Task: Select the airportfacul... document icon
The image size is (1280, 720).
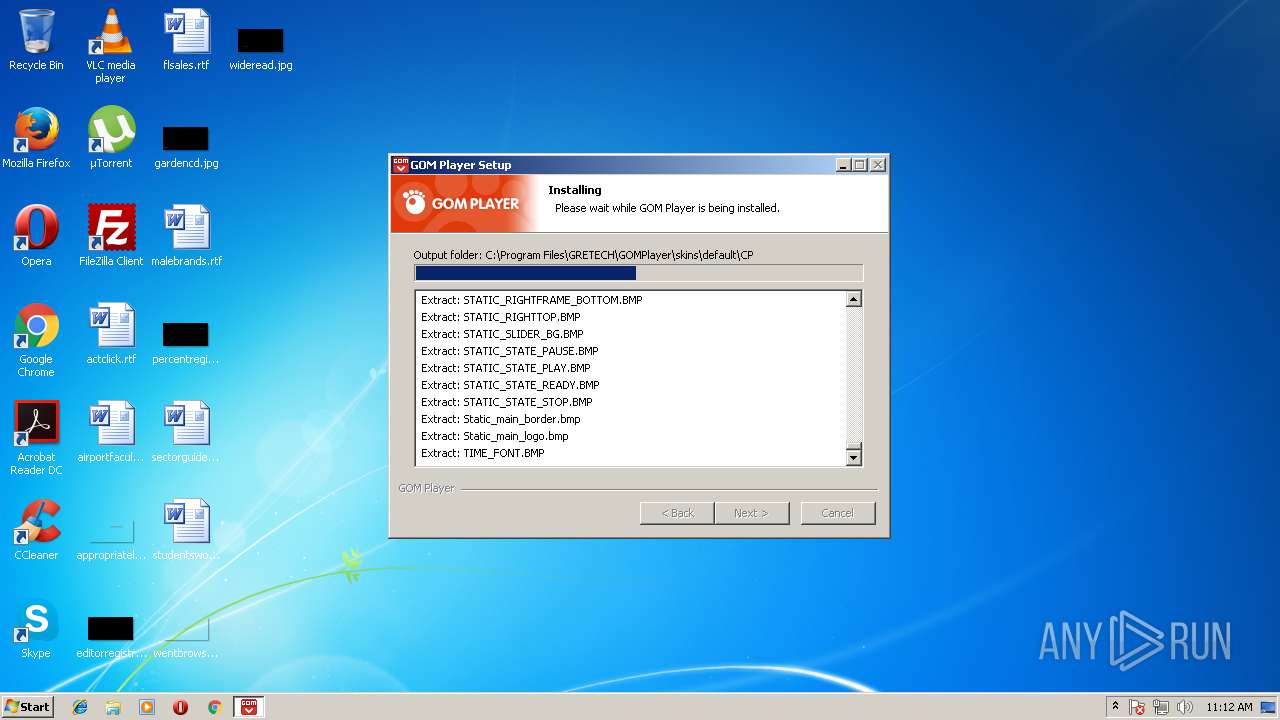Action: point(111,432)
